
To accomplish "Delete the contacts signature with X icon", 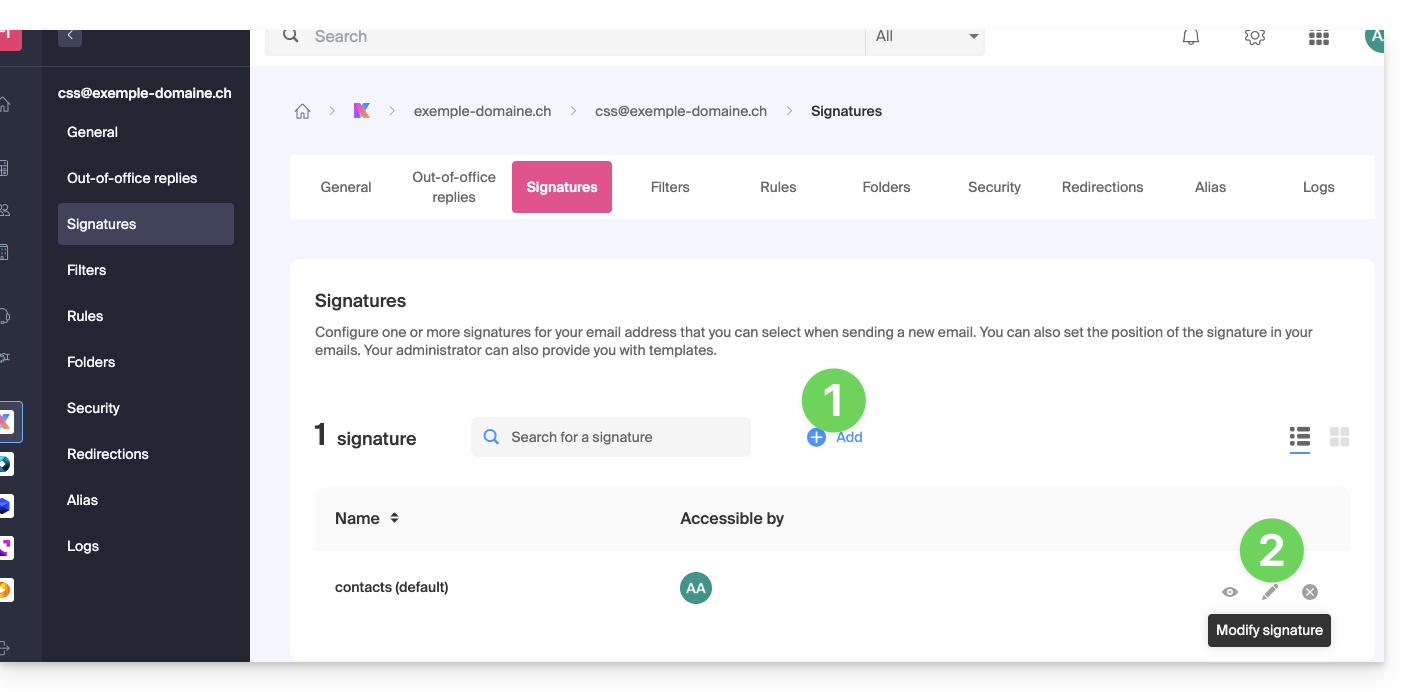I will [x=1310, y=592].
